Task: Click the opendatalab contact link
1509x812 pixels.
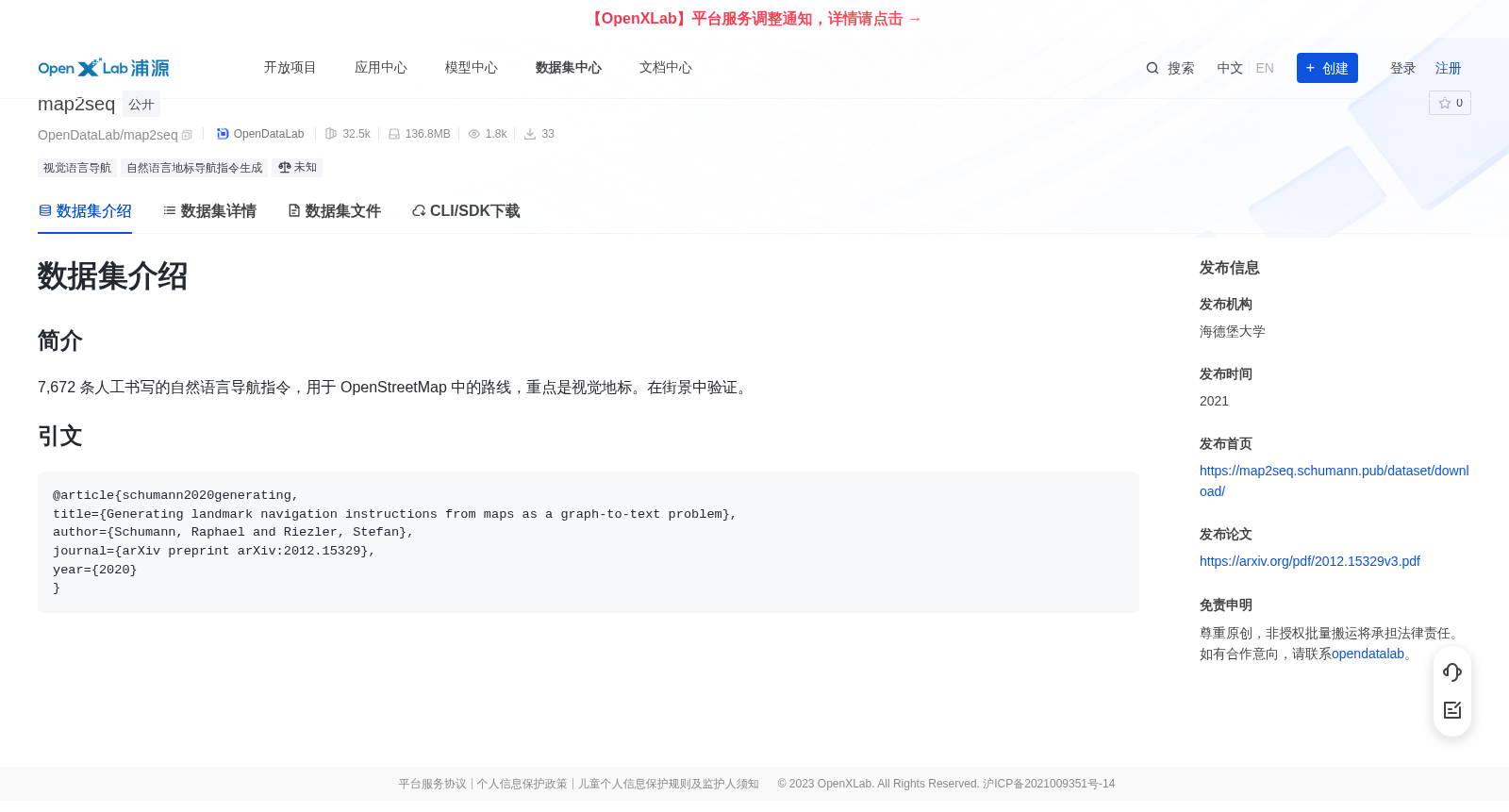Action: click(1368, 654)
